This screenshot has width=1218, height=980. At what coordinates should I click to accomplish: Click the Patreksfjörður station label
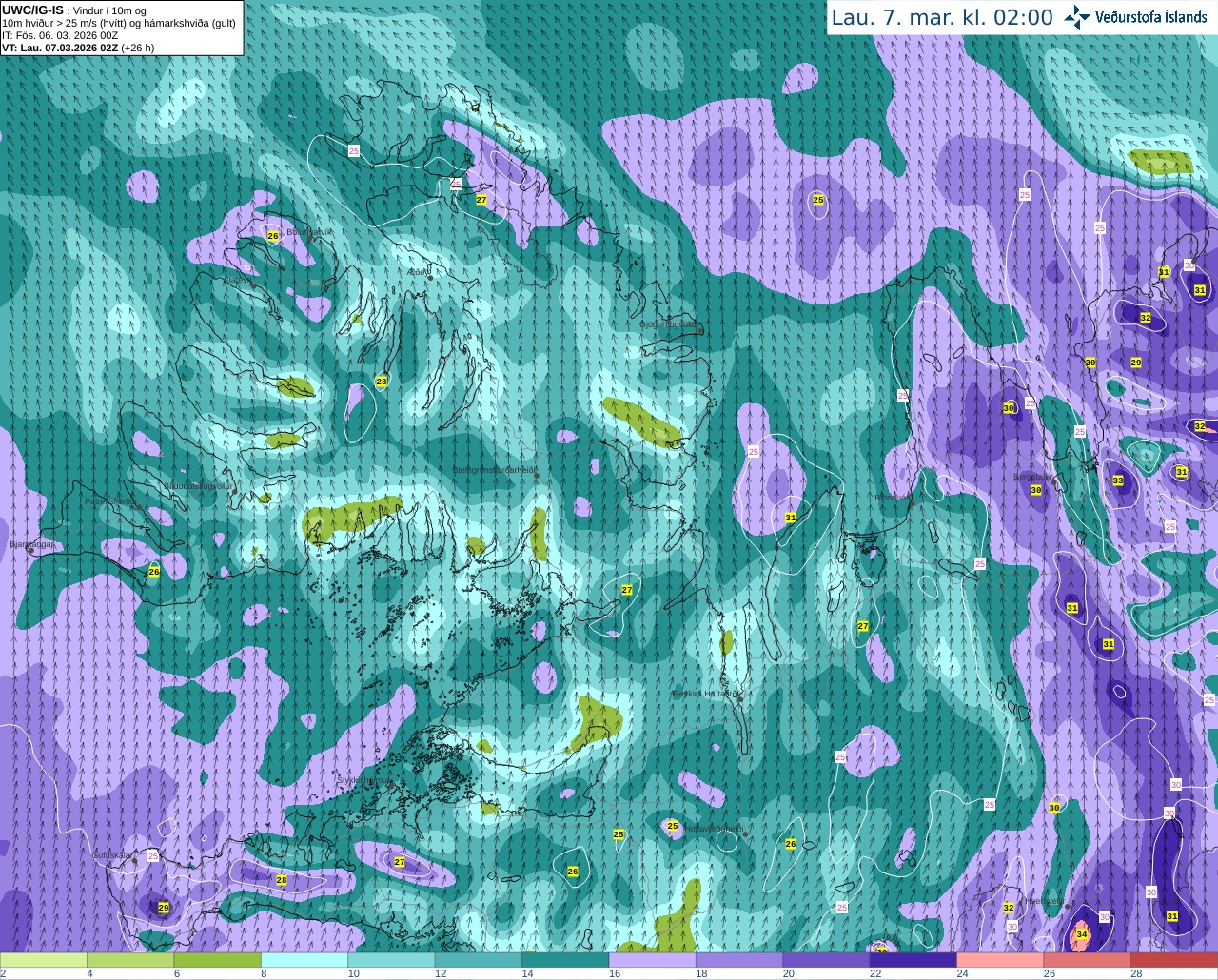111,501
